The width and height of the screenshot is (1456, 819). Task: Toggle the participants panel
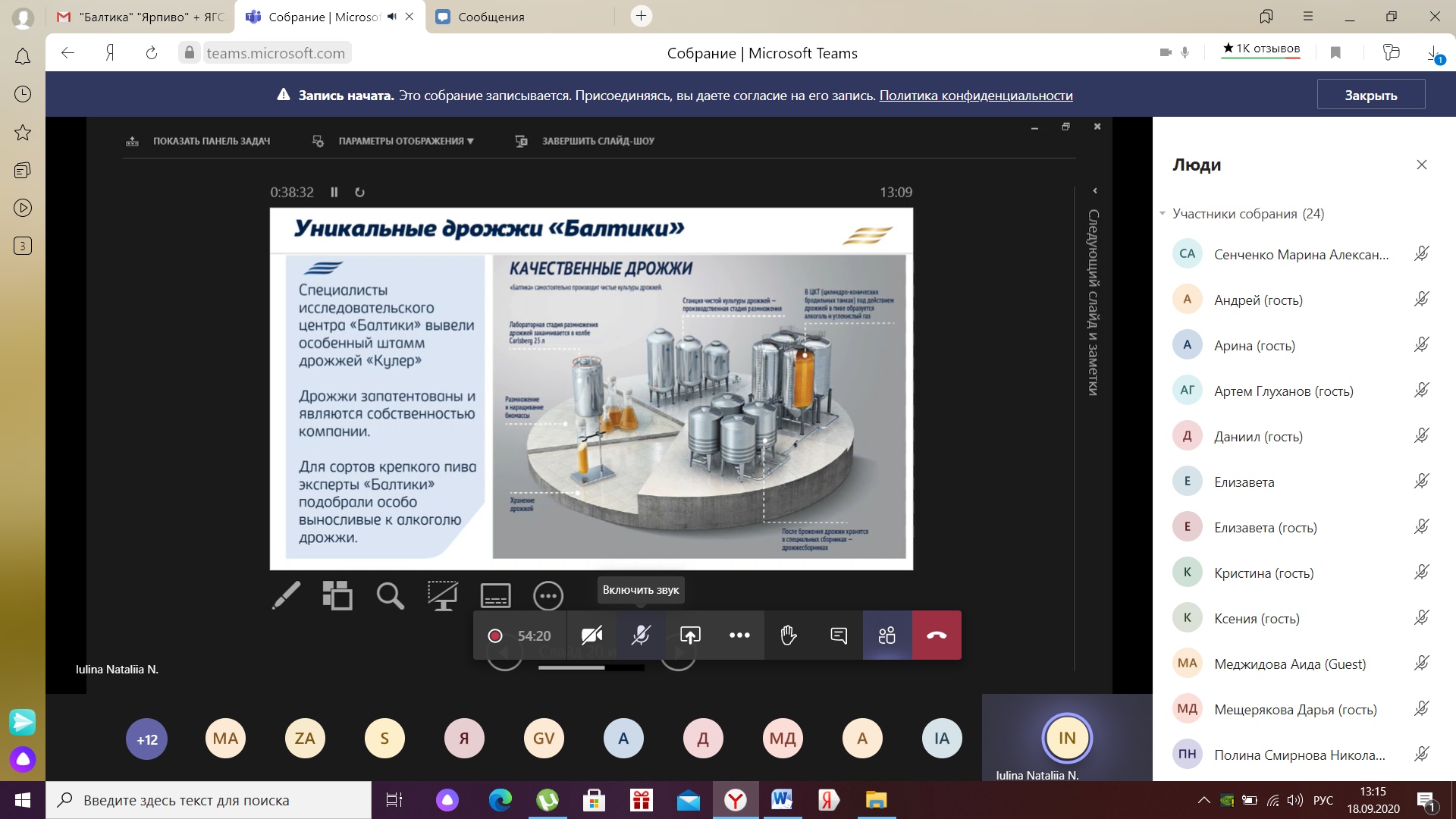click(887, 635)
